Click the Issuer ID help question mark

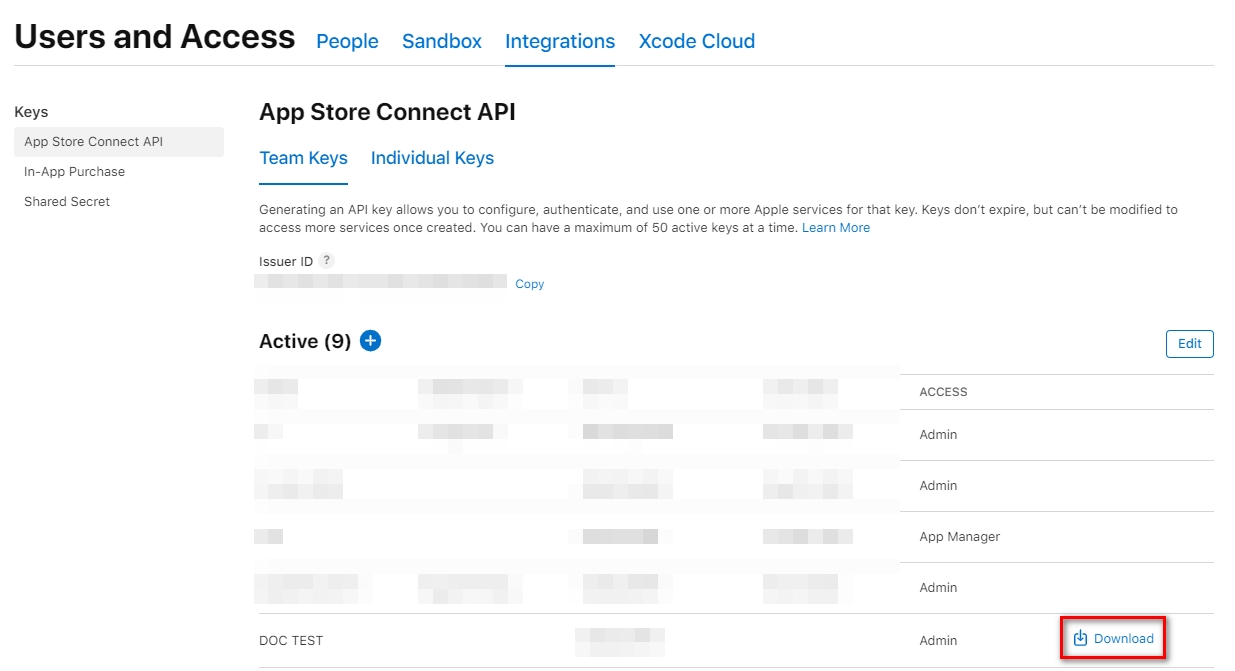[x=326, y=261]
